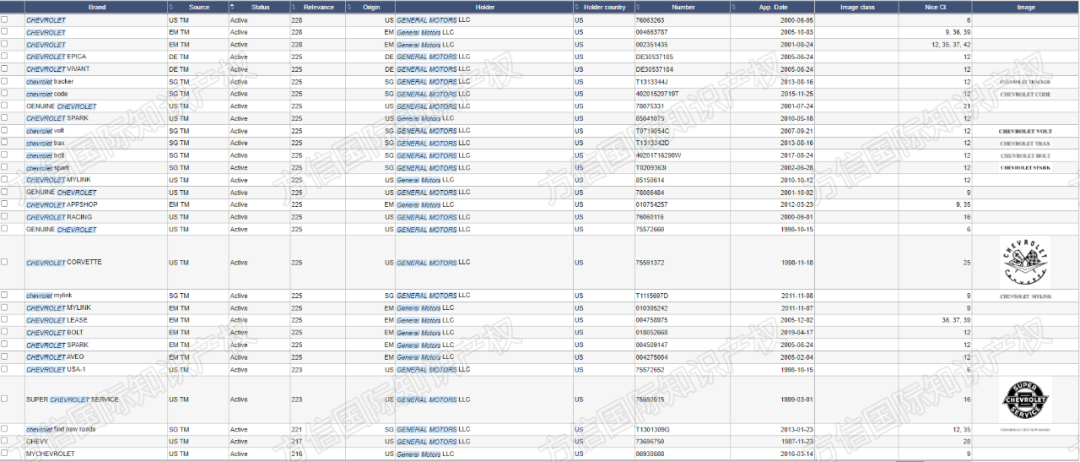Select trademark number T1313344J
The image size is (1080, 462).
click(x=652, y=81)
